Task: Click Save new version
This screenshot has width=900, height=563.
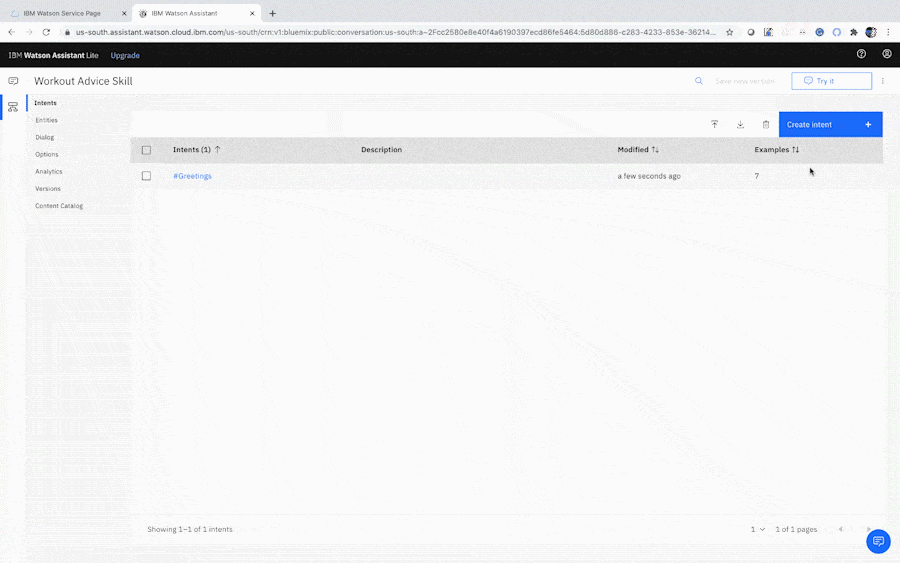Action: 745,81
